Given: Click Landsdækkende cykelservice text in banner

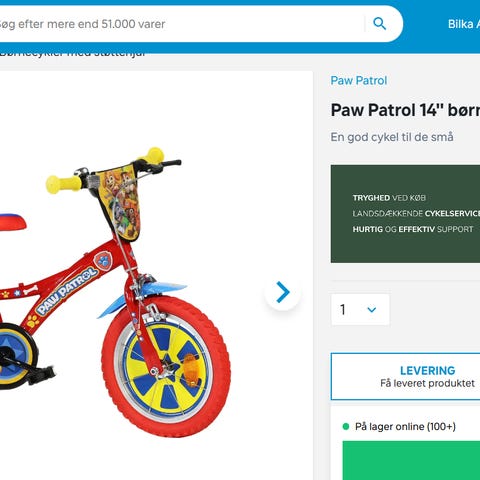Looking at the screenshot, I should pos(416,213).
